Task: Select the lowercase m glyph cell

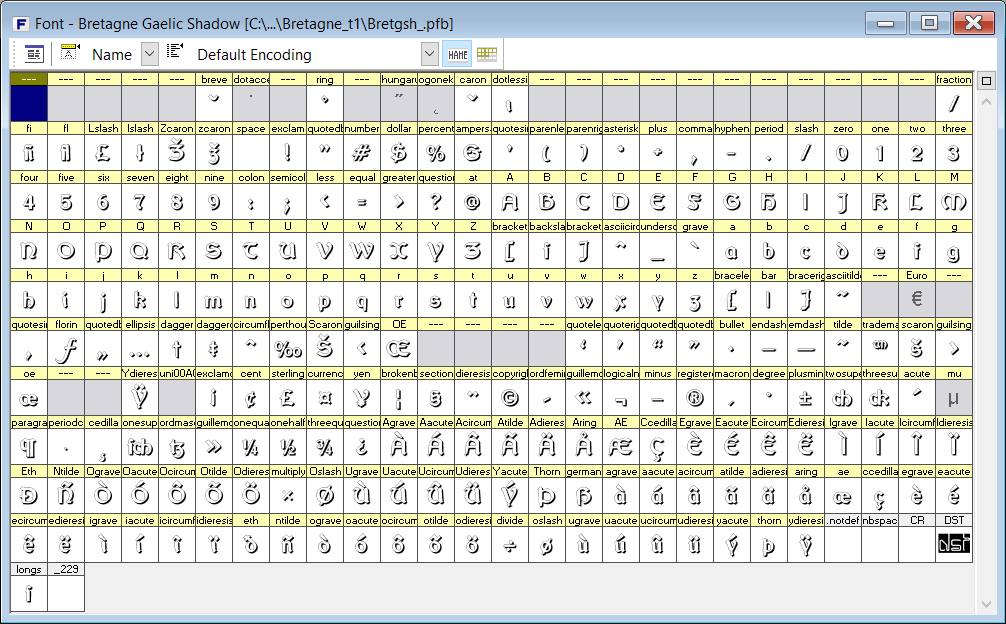Action: pyautogui.click(x=214, y=299)
